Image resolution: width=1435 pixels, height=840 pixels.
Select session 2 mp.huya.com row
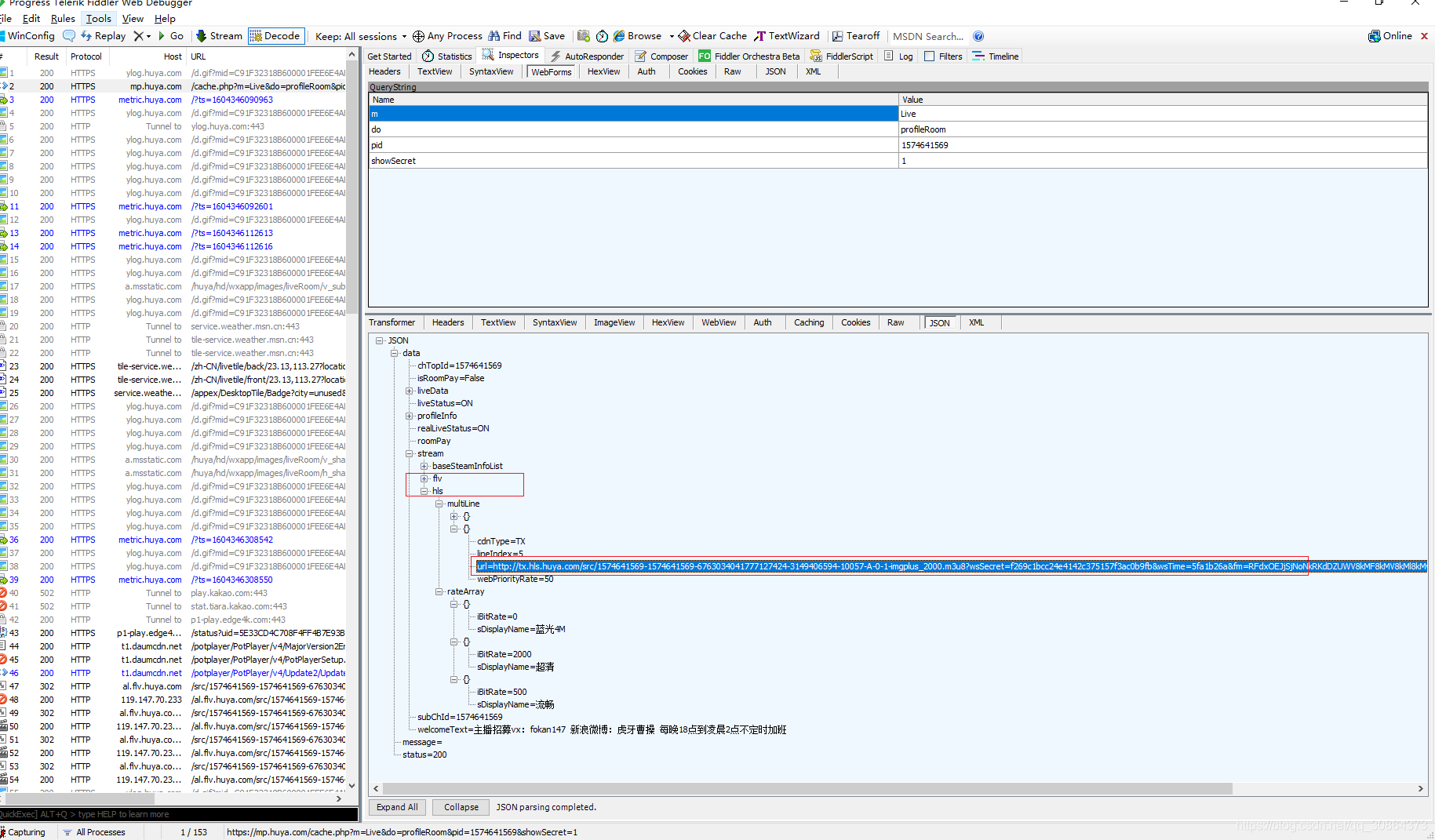(173, 86)
